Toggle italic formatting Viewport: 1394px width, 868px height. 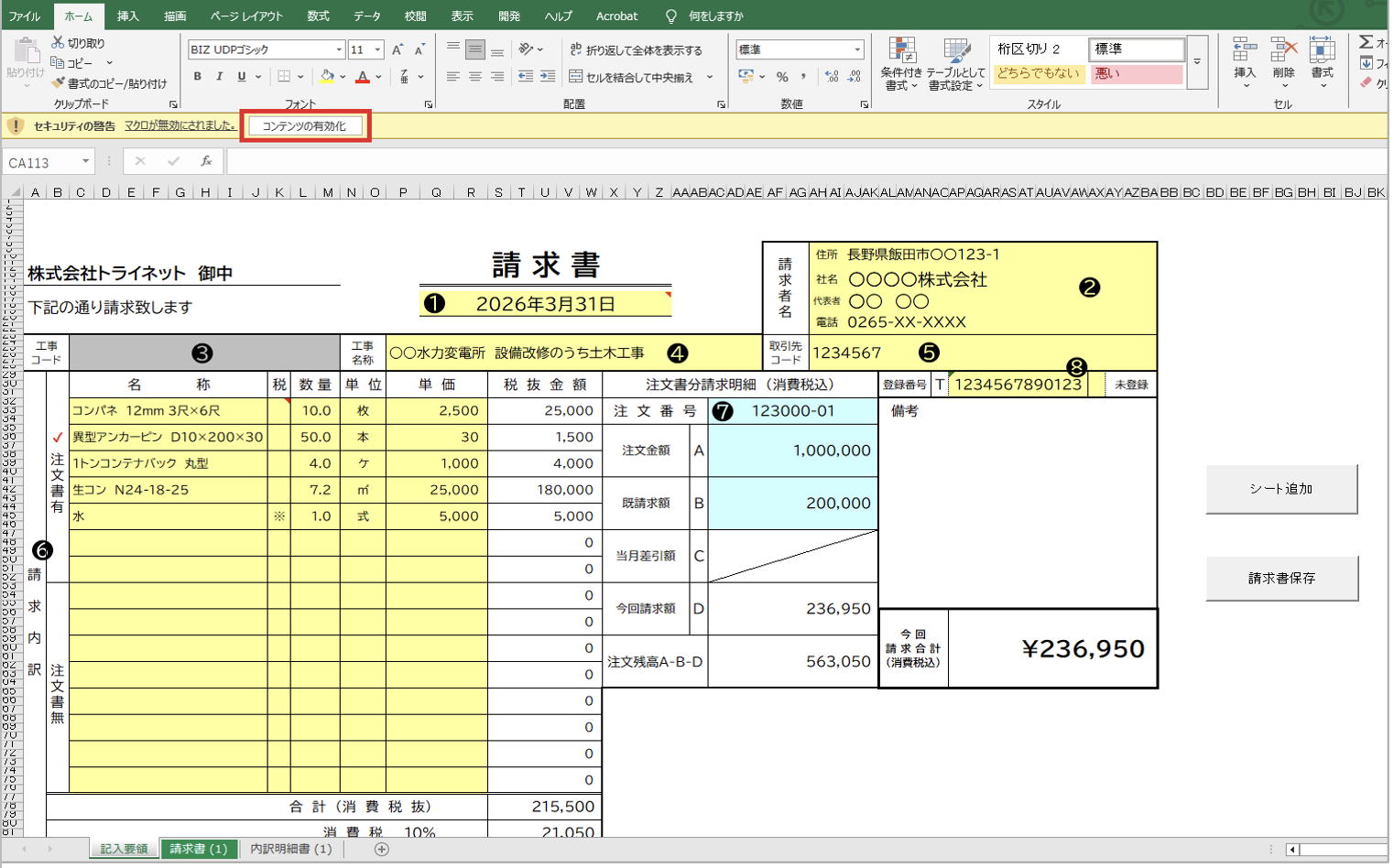tap(219, 77)
